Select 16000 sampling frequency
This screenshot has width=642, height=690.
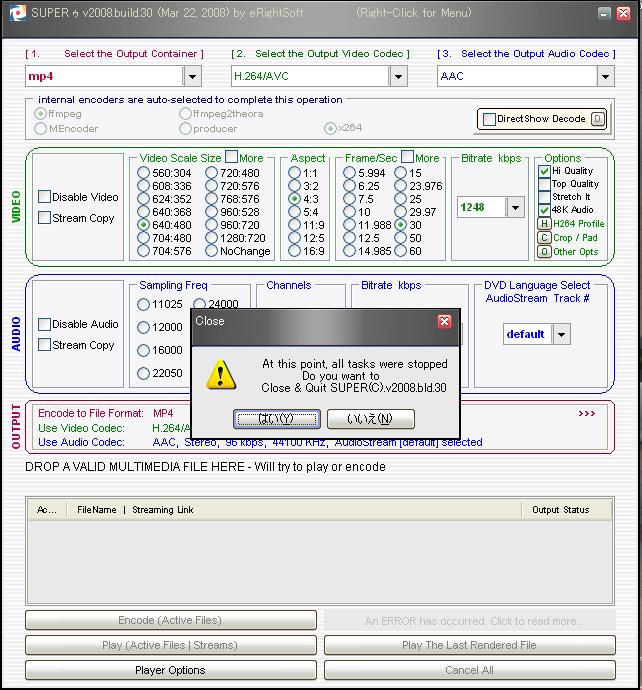(143, 350)
